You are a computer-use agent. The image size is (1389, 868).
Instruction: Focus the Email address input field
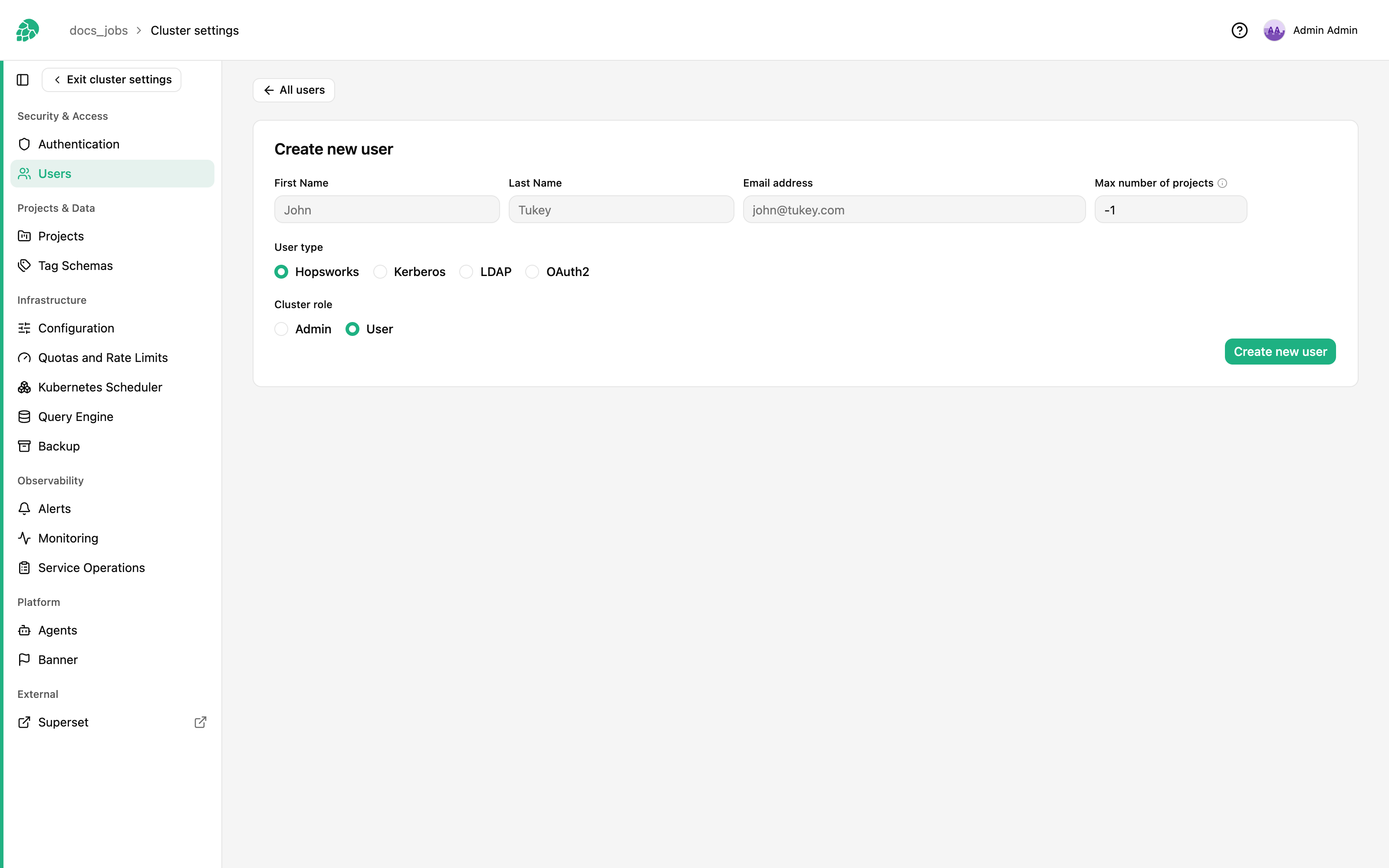[914, 210]
